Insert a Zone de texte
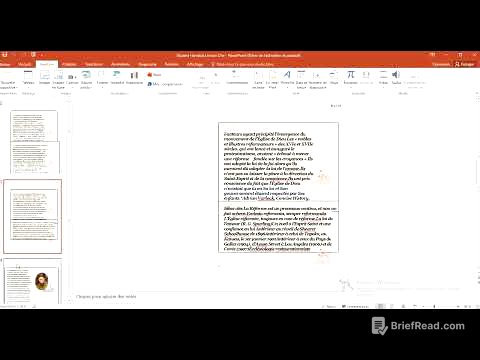 tap(258, 80)
